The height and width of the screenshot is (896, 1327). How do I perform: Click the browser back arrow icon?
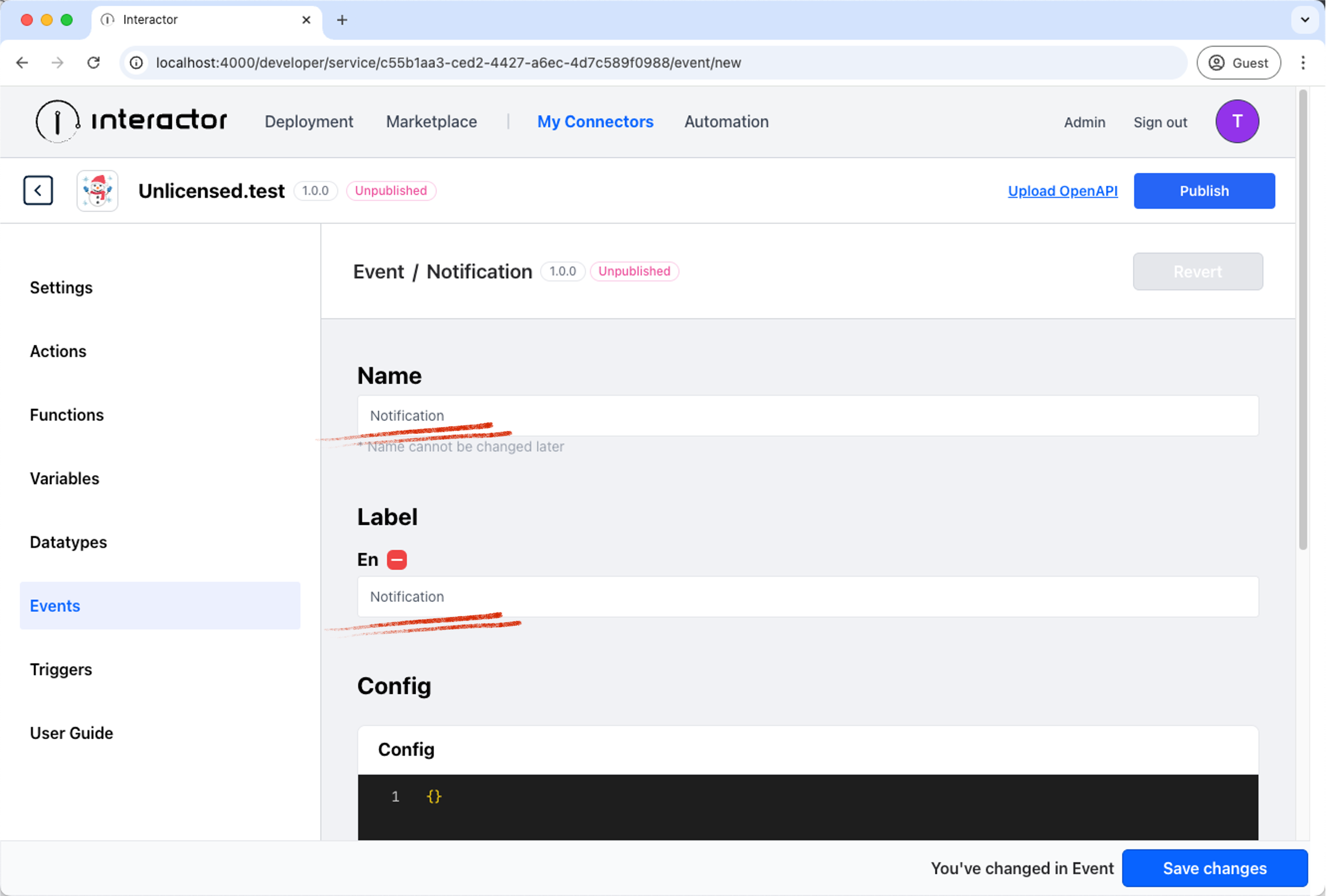click(x=23, y=62)
